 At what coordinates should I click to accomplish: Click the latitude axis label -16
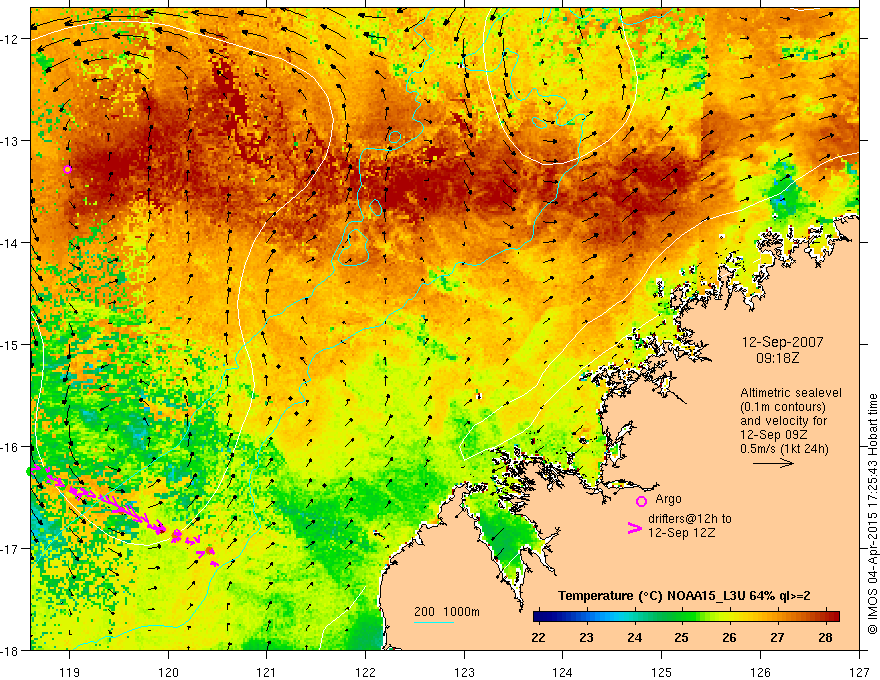click(11, 447)
